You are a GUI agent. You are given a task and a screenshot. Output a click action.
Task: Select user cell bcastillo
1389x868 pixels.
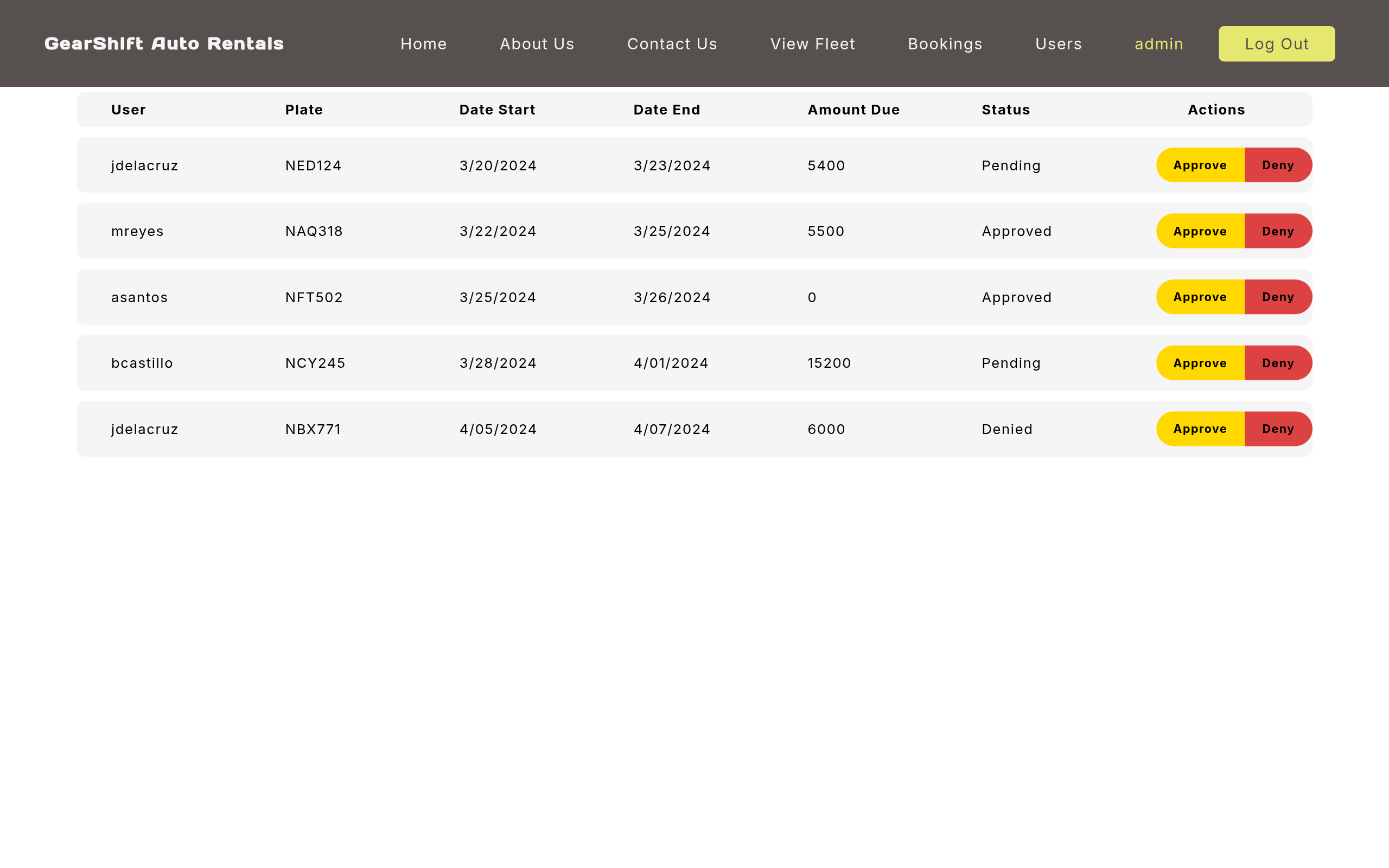[142, 363]
